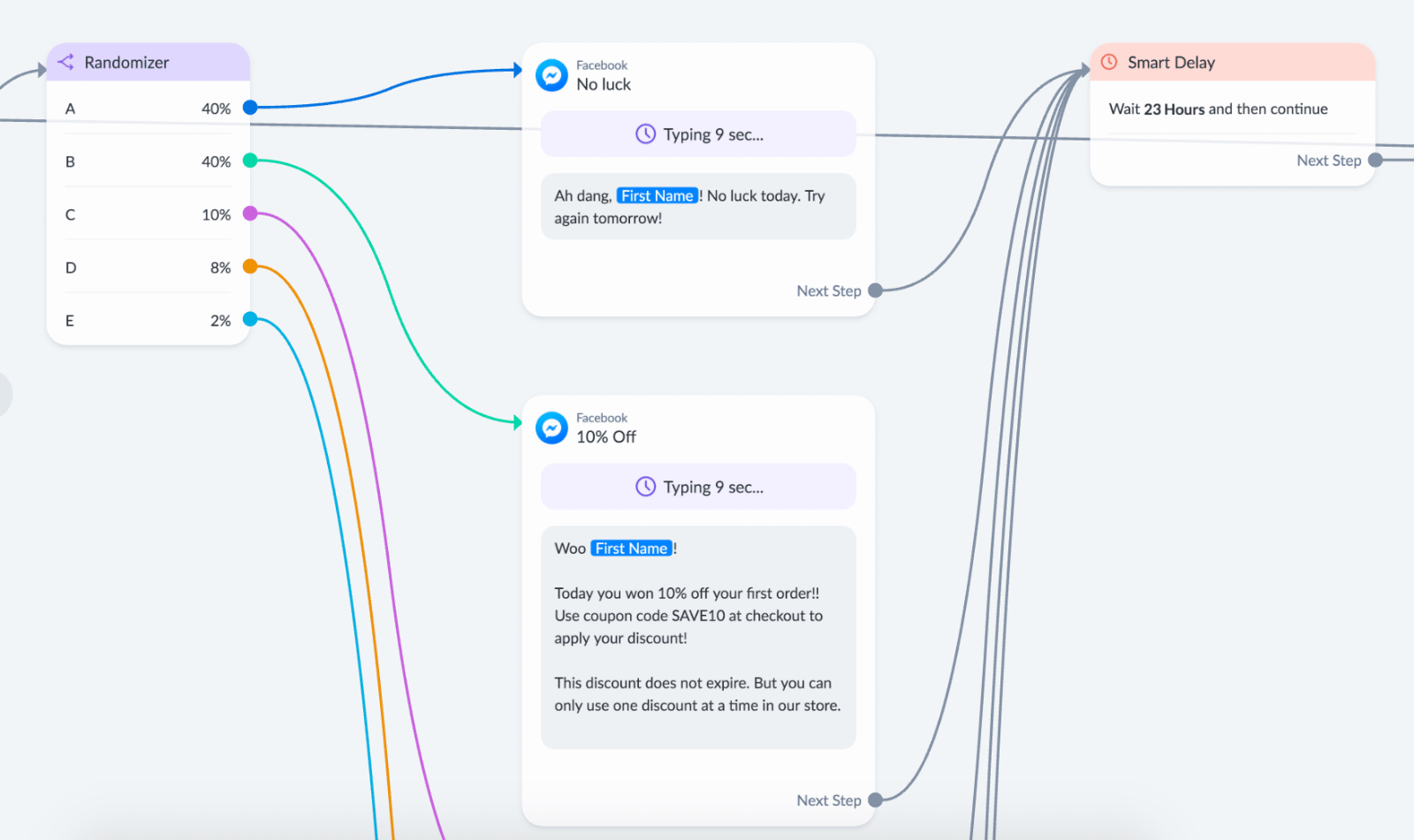Click the typing clock icon in No luck
The height and width of the screenshot is (840, 1414).
[x=646, y=134]
